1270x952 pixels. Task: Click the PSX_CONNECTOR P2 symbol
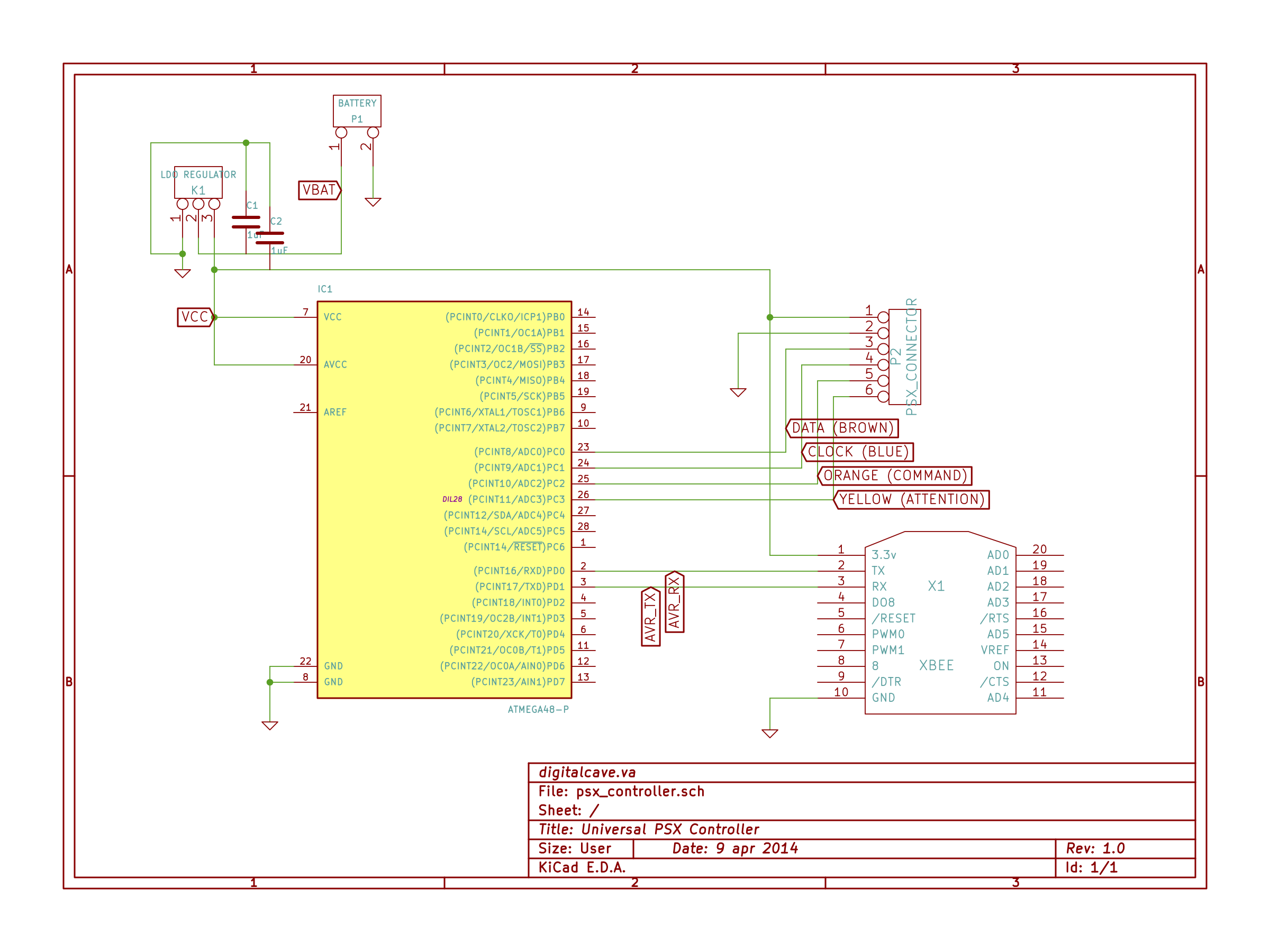pyautogui.click(x=905, y=357)
